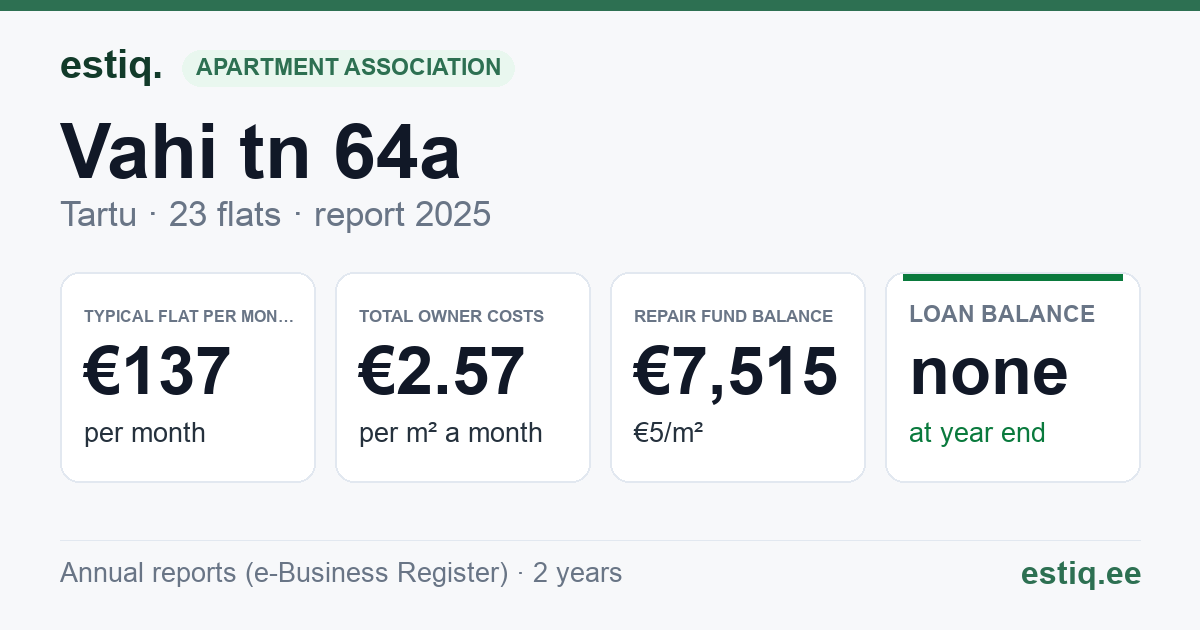
Task: Click the Tartu · 23 flats · report 2025 subtitle
Action: [275, 214]
